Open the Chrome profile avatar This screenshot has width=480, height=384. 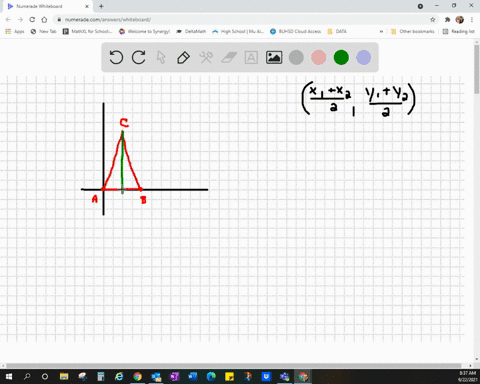pos(460,20)
